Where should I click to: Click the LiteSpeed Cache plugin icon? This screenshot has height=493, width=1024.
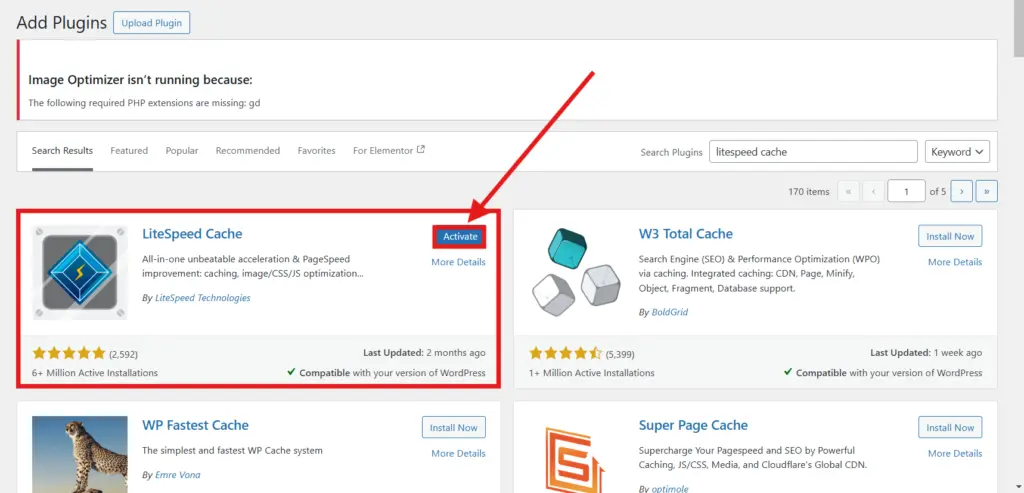tap(80, 272)
